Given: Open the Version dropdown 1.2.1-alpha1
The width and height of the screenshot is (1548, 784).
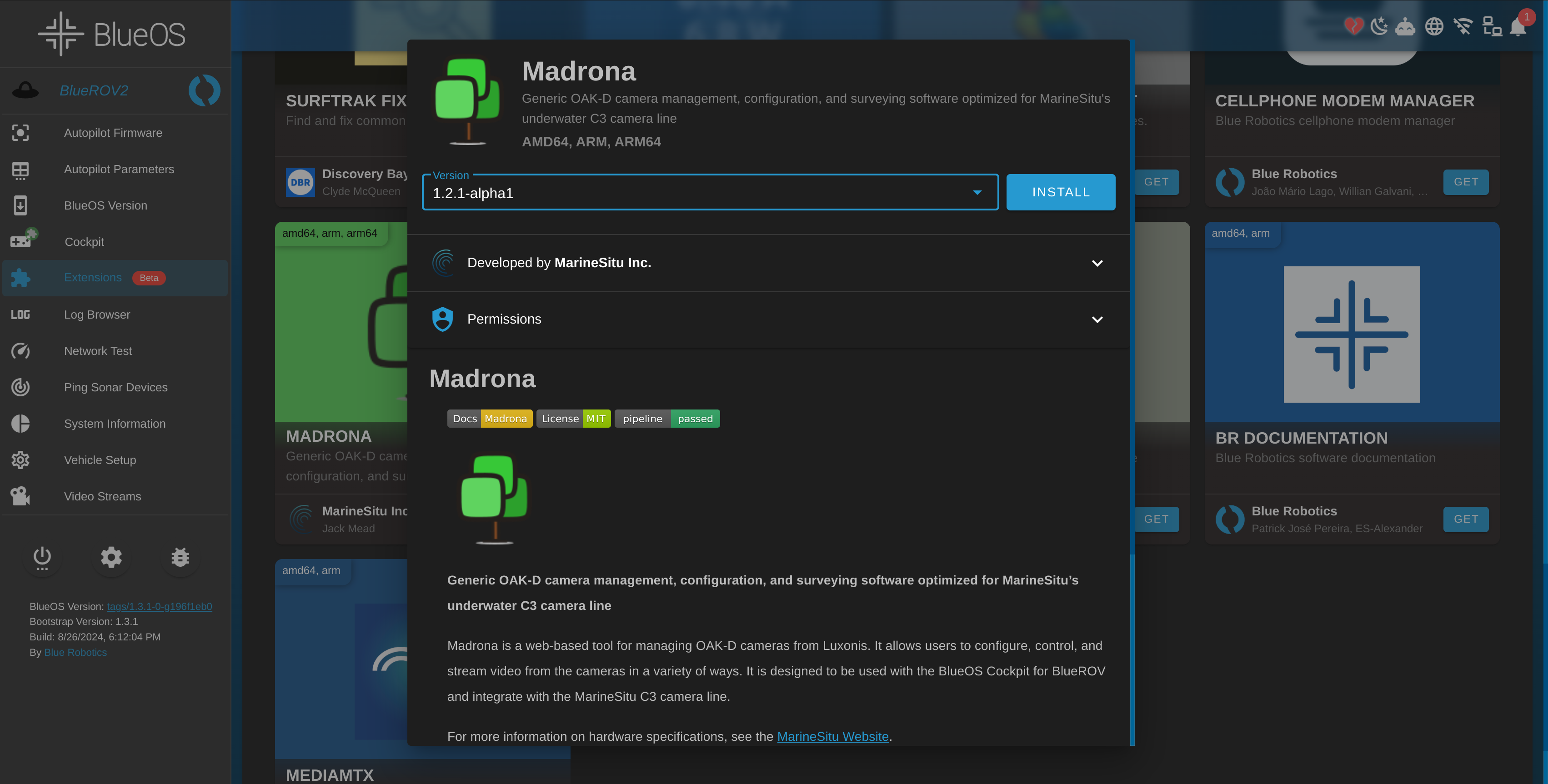Looking at the screenshot, I should click(x=710, y=193).
